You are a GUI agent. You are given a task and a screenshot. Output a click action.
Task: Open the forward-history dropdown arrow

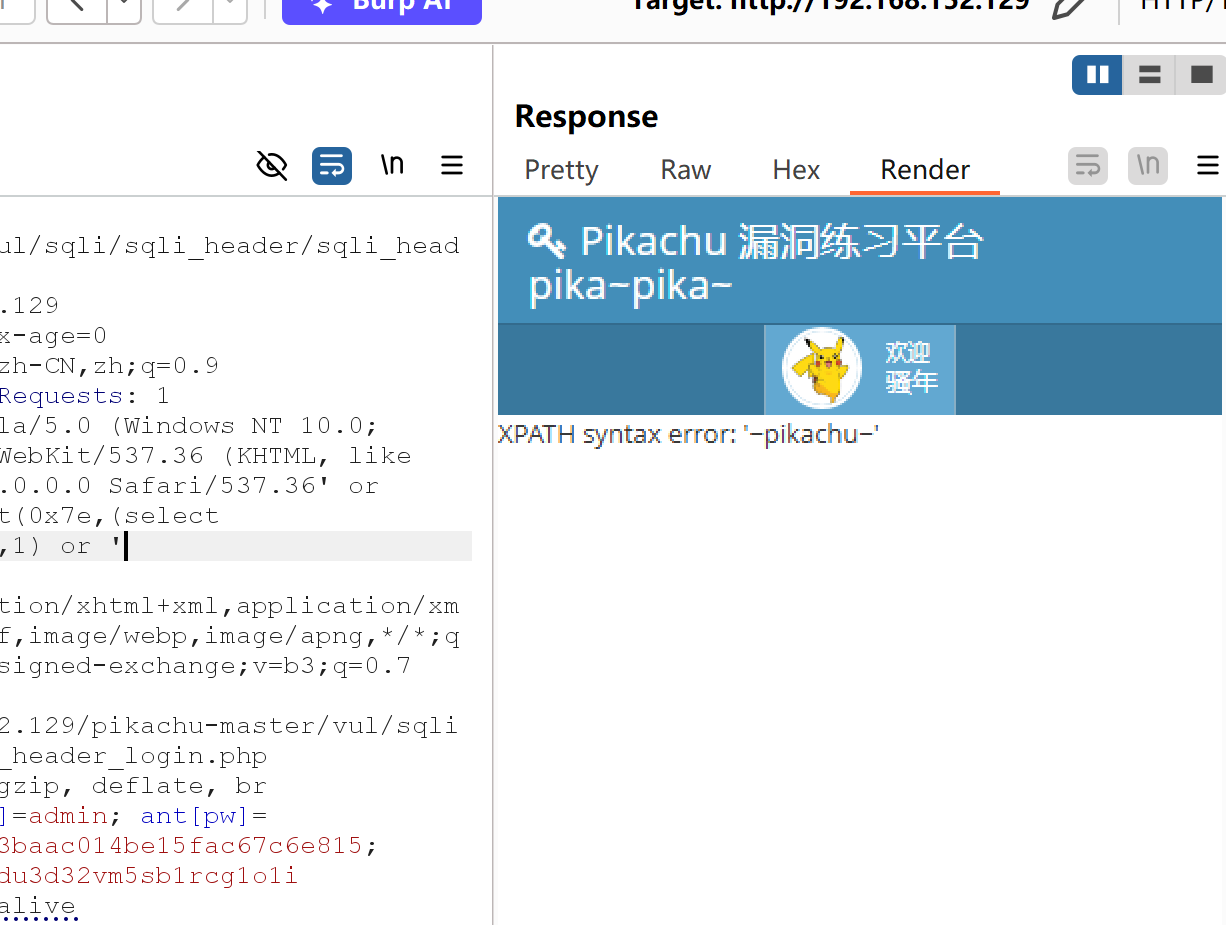pos(231,8)
